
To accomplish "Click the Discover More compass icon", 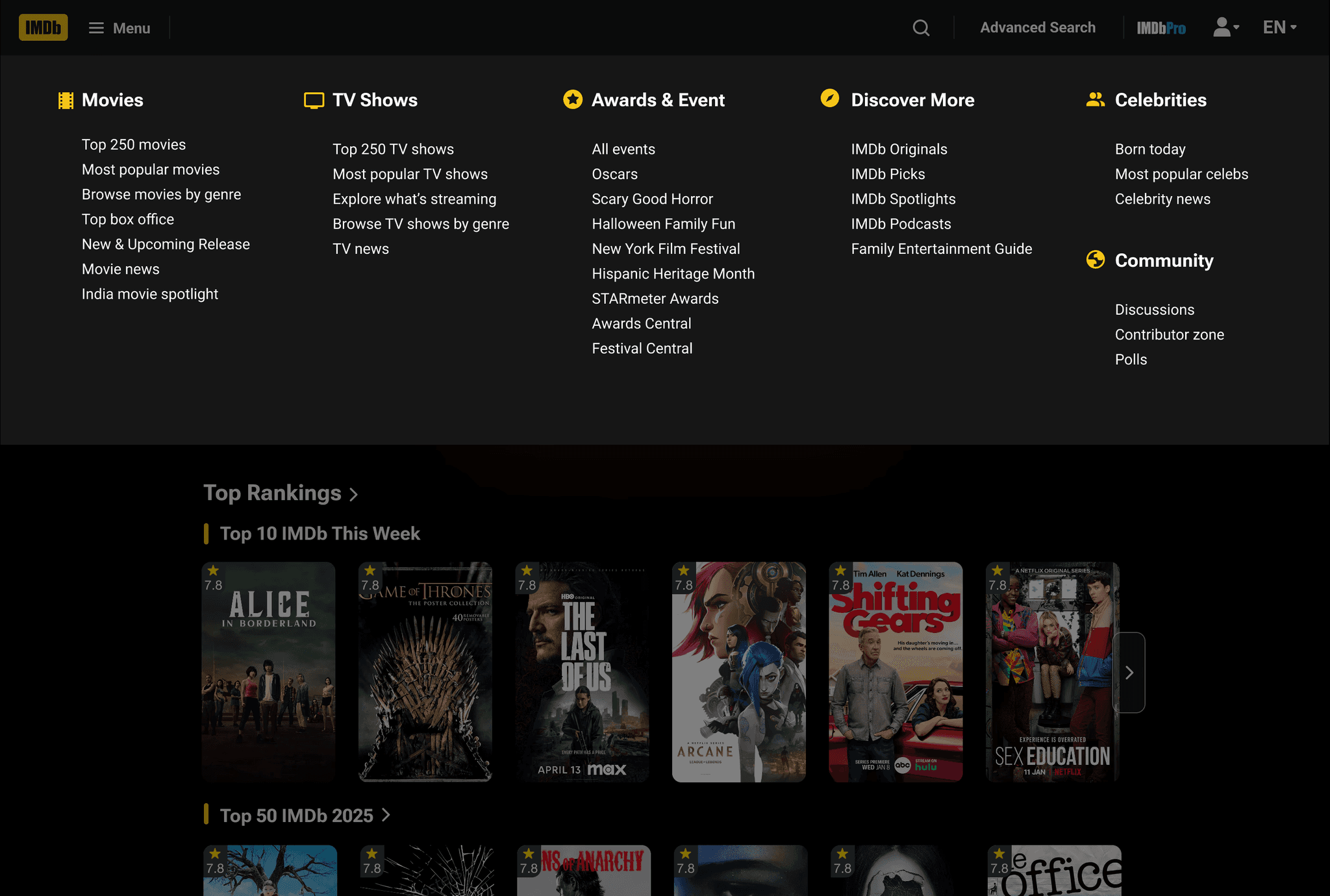I will click(x=829, y=98).
